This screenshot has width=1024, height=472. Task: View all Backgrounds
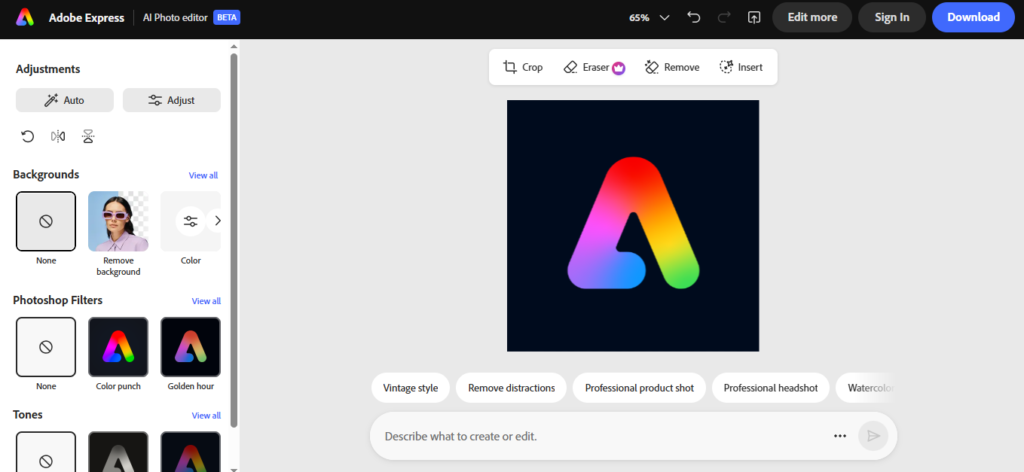pyautogui.click(x=203, y=175)
